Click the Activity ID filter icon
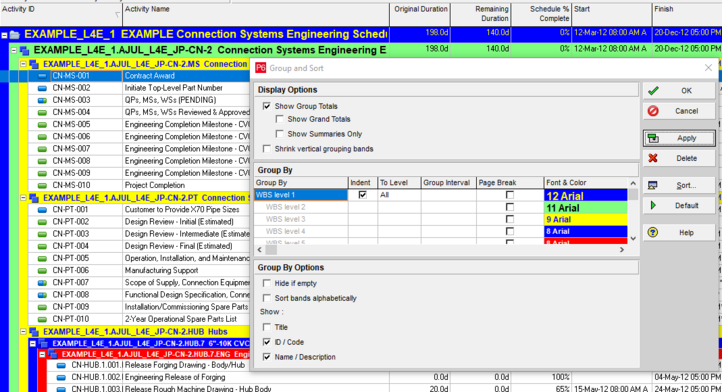The image size is (722, 392). [117, 15]
